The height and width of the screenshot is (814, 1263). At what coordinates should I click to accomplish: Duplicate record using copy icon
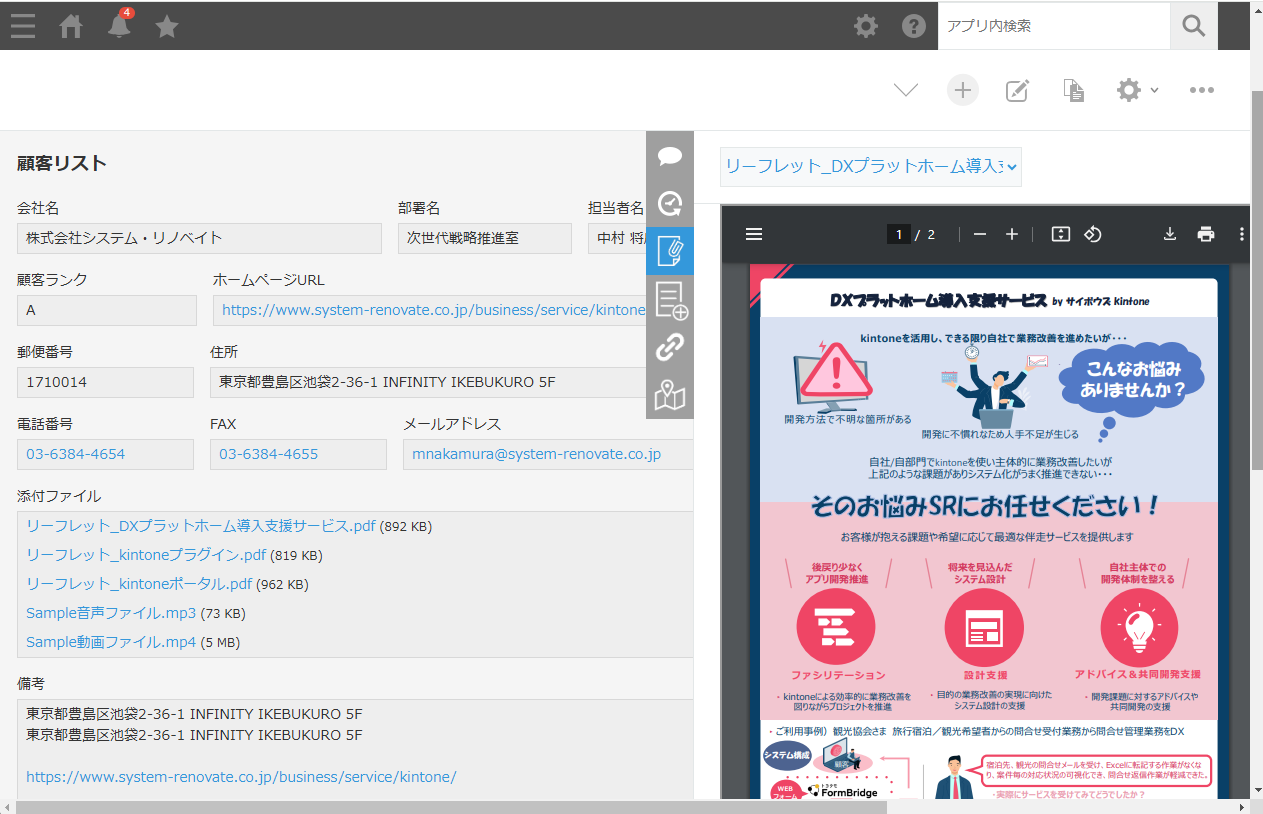[1073, 91]
